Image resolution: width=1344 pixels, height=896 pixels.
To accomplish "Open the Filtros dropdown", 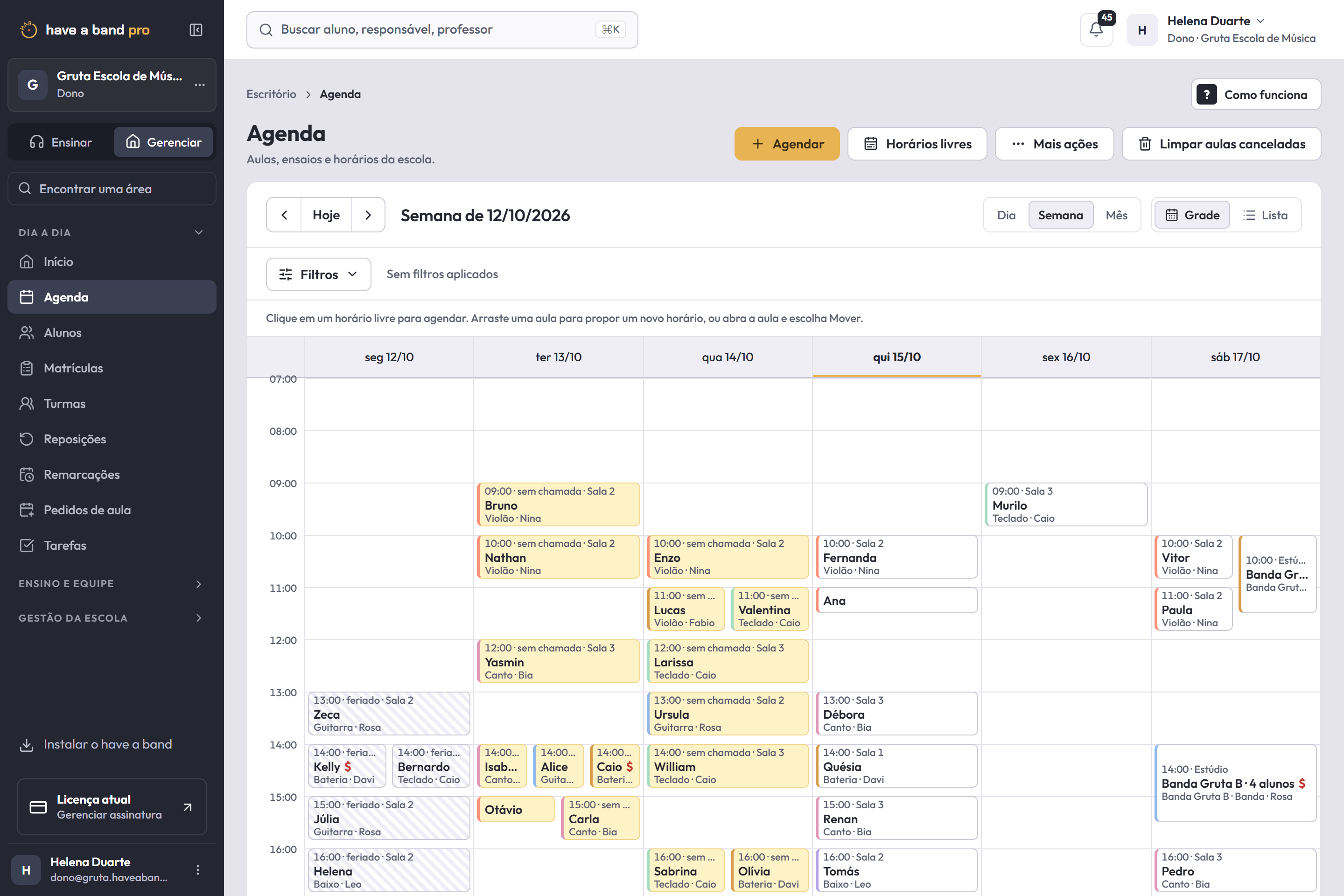I will [318, 274].
